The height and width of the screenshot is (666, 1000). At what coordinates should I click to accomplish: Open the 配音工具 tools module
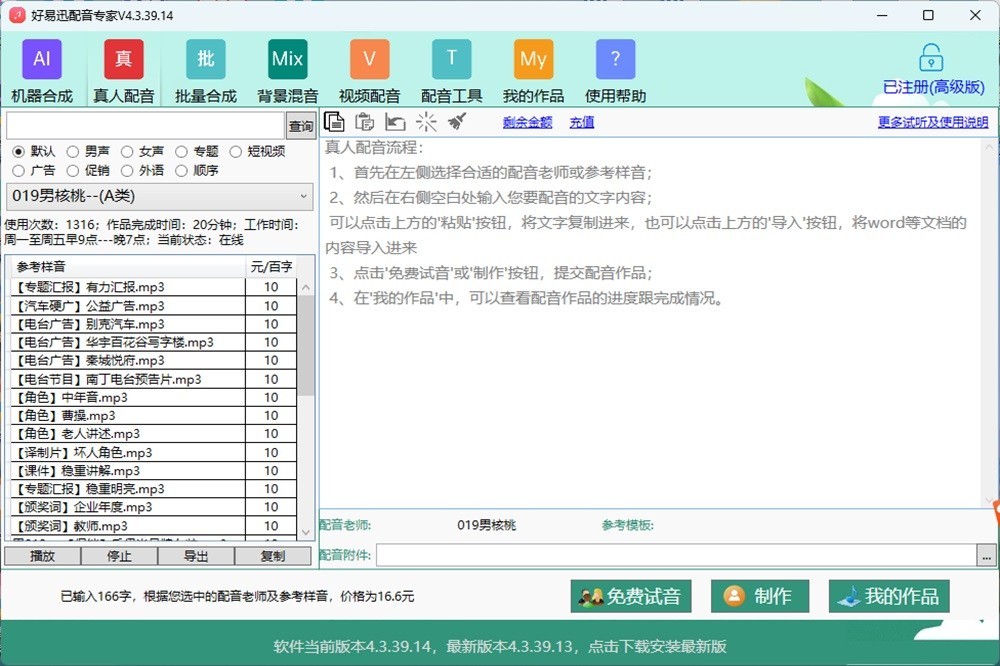[x=451, y=72]
